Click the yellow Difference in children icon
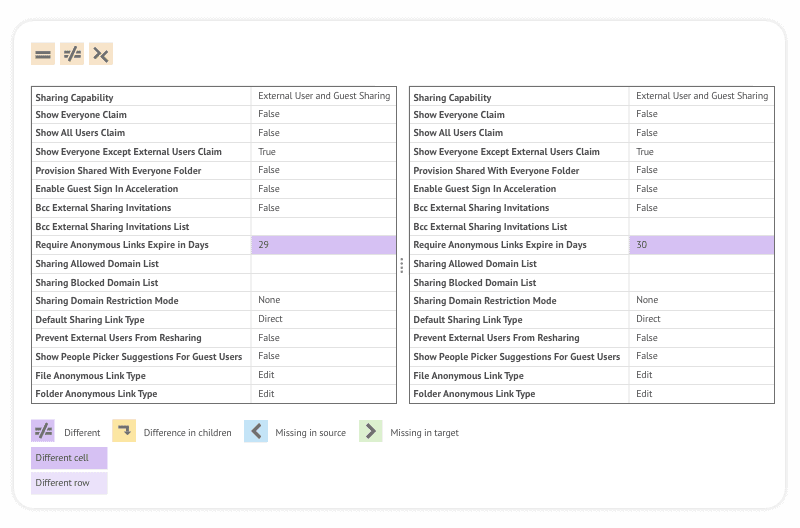Screen dimensions: 800x528 (124, 431)
